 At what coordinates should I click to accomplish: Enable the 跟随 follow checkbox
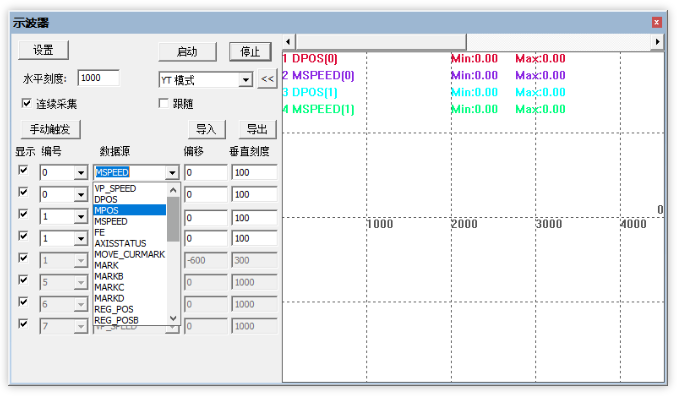[x=163, y=103]
